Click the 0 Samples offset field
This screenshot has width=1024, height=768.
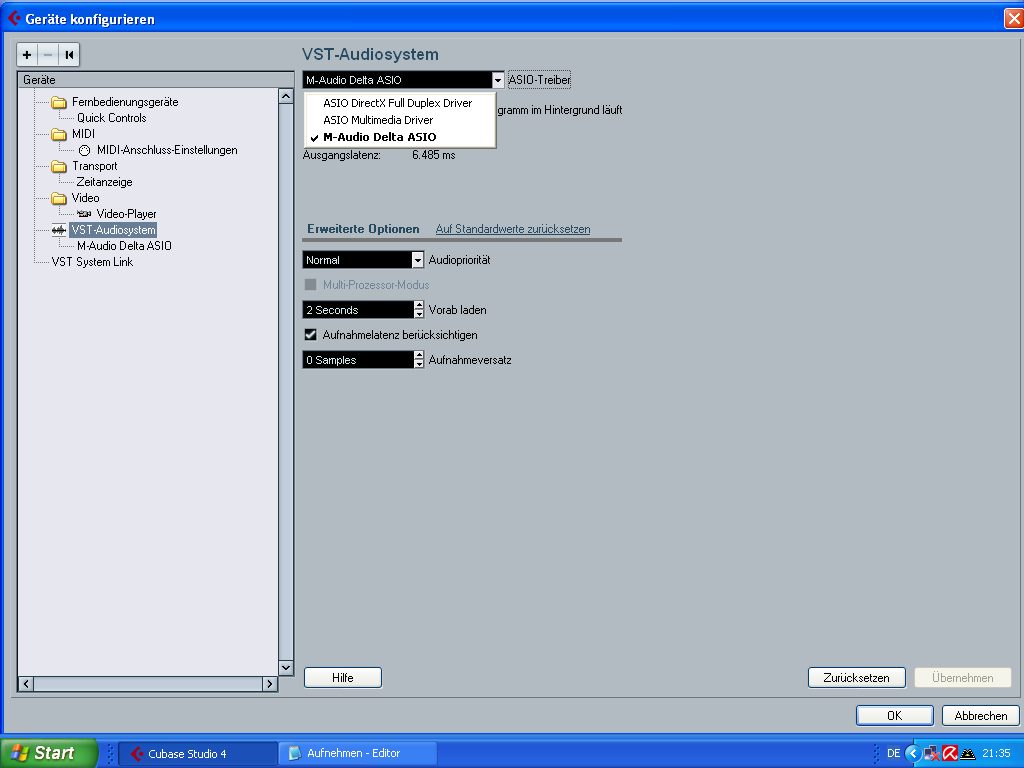click(x=358, y=360)
